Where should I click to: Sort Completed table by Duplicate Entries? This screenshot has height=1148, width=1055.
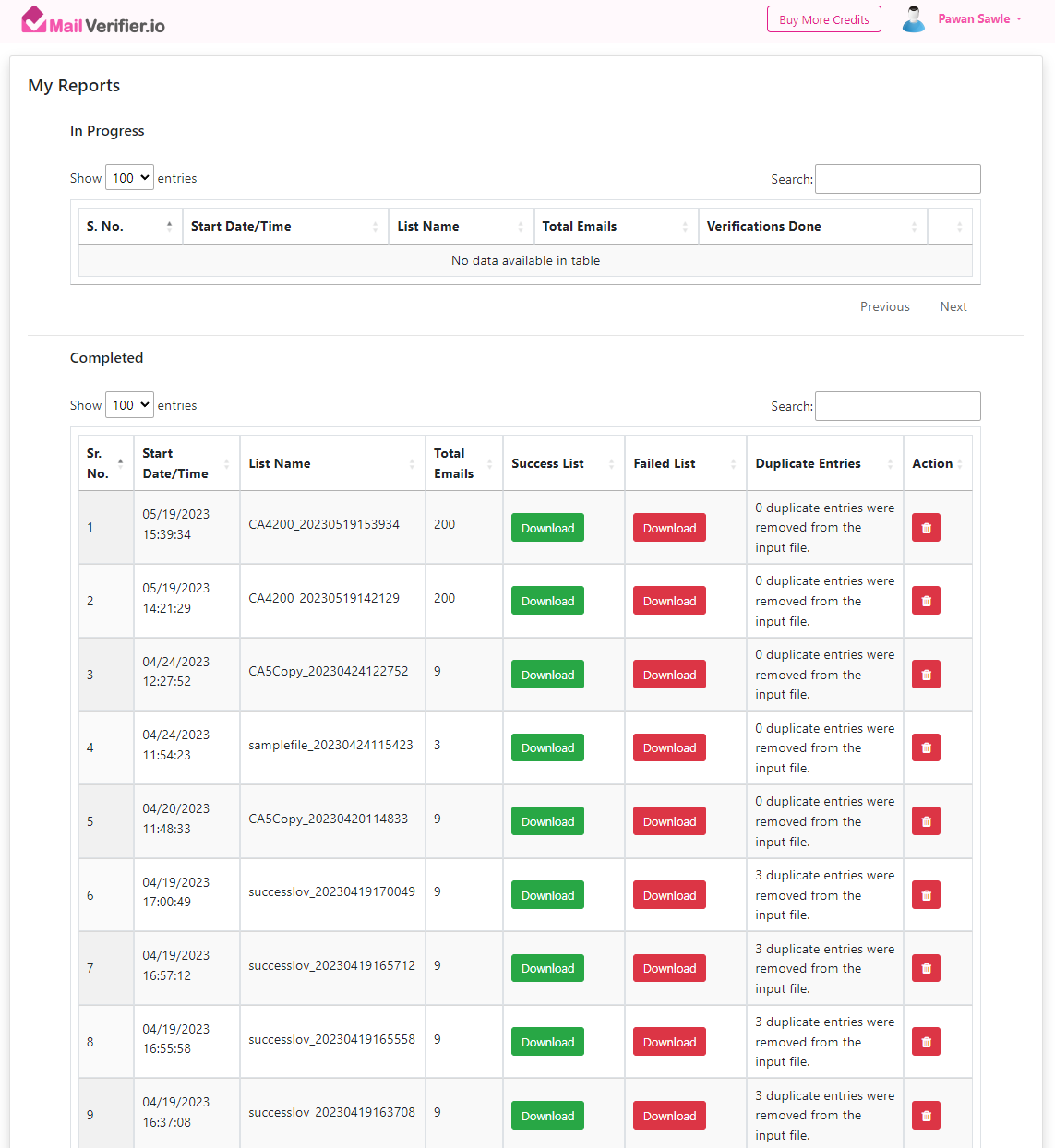tap(825, 463)
